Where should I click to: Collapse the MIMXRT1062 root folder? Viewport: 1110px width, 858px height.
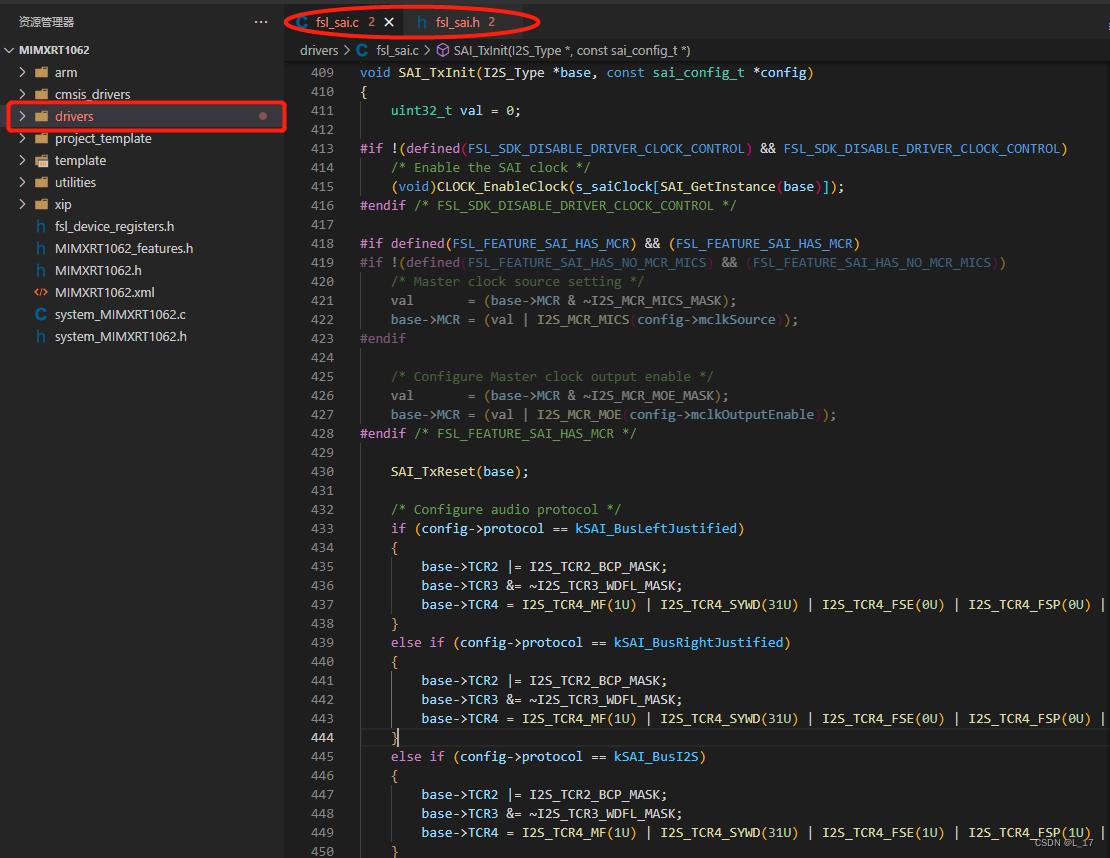(9, 50)
